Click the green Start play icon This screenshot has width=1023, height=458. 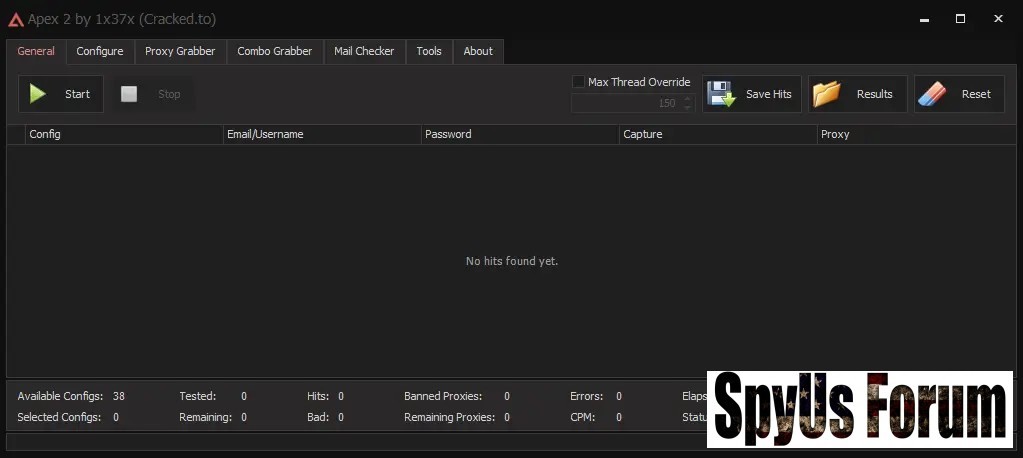(x=38, y=94)
